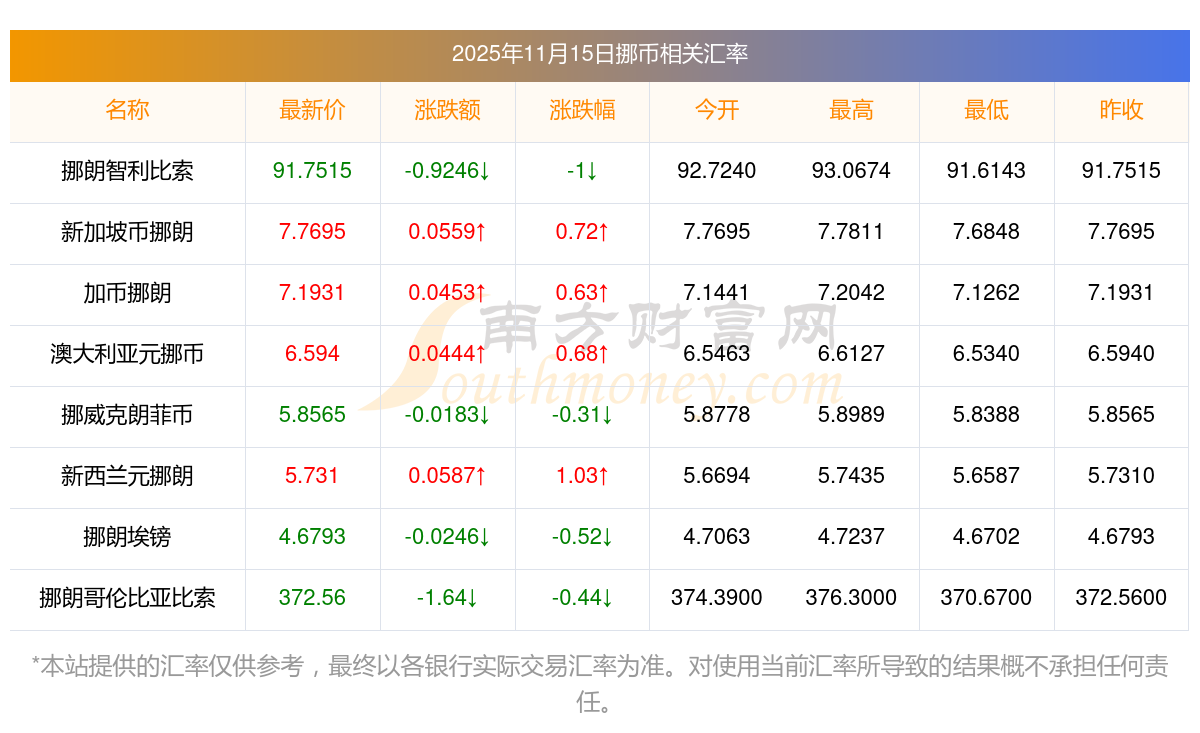Click the 新西兰元挪朗 row label
Image resolution: width=1200 pixels, height=733 pixels.
click(127, 476)
